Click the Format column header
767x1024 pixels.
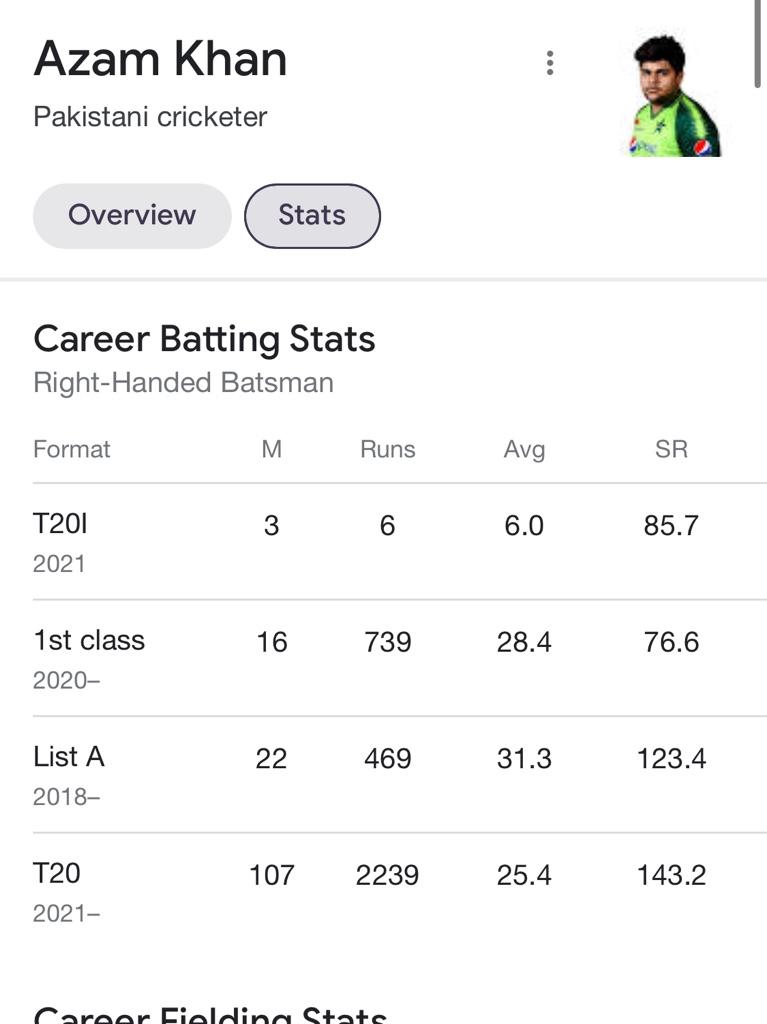pos(72,449)
